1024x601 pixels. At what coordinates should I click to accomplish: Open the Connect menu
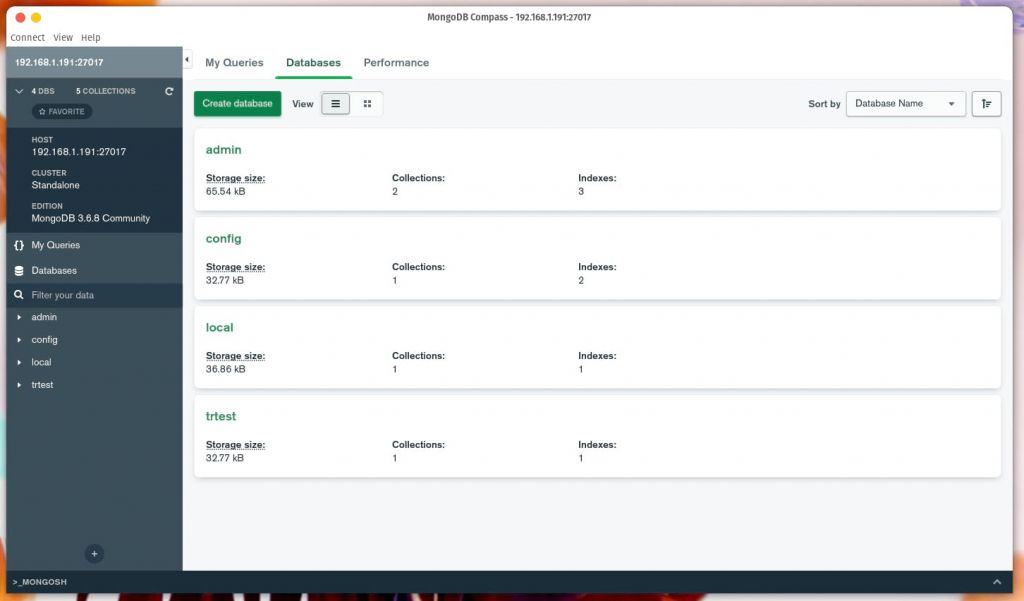click(26, 37)
